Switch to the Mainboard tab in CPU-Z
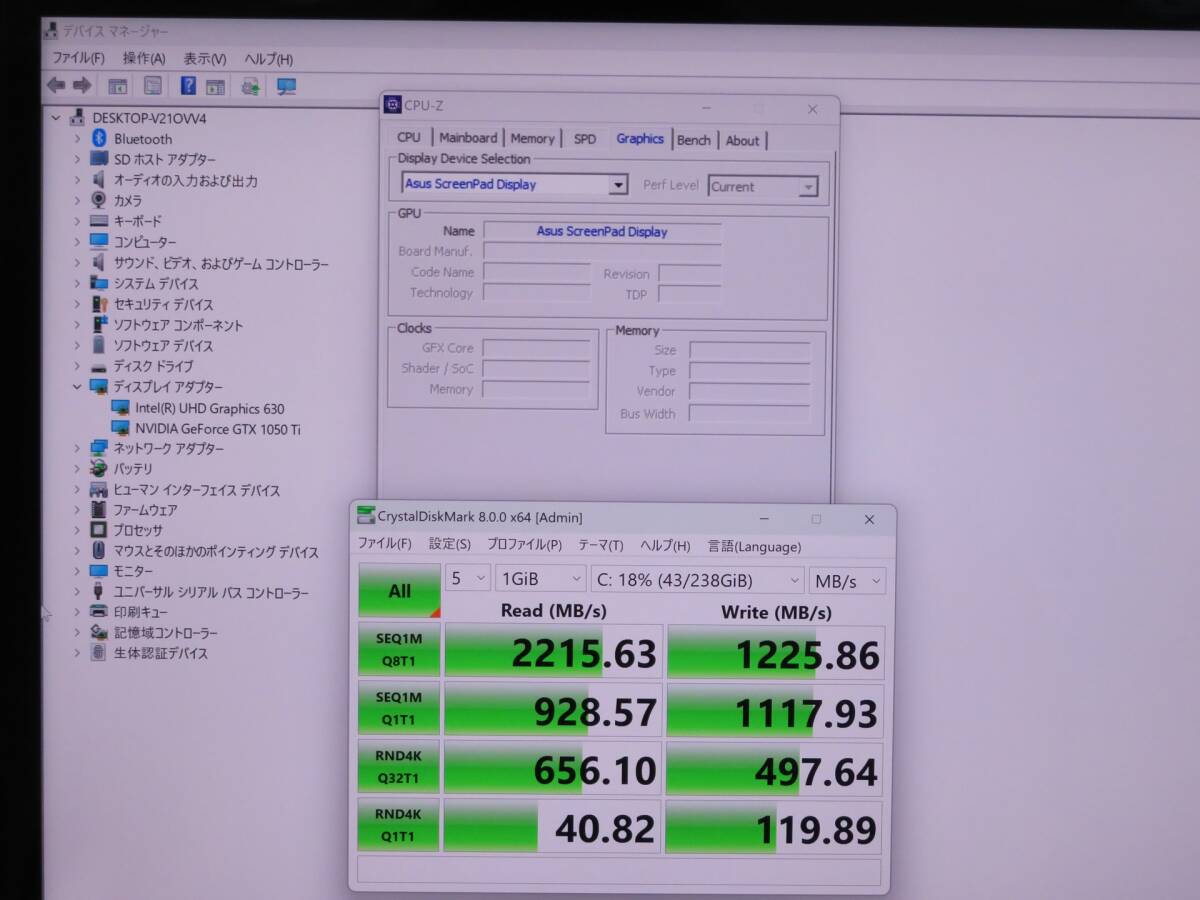 pyautogui.click(x=468, y=138)
